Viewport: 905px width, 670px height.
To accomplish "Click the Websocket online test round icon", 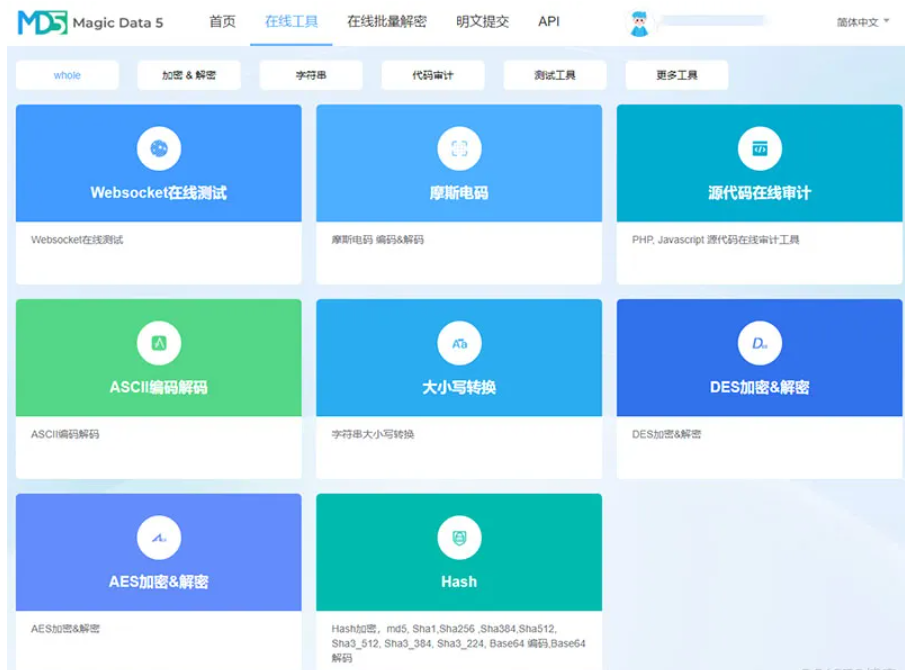I will 159,148.
